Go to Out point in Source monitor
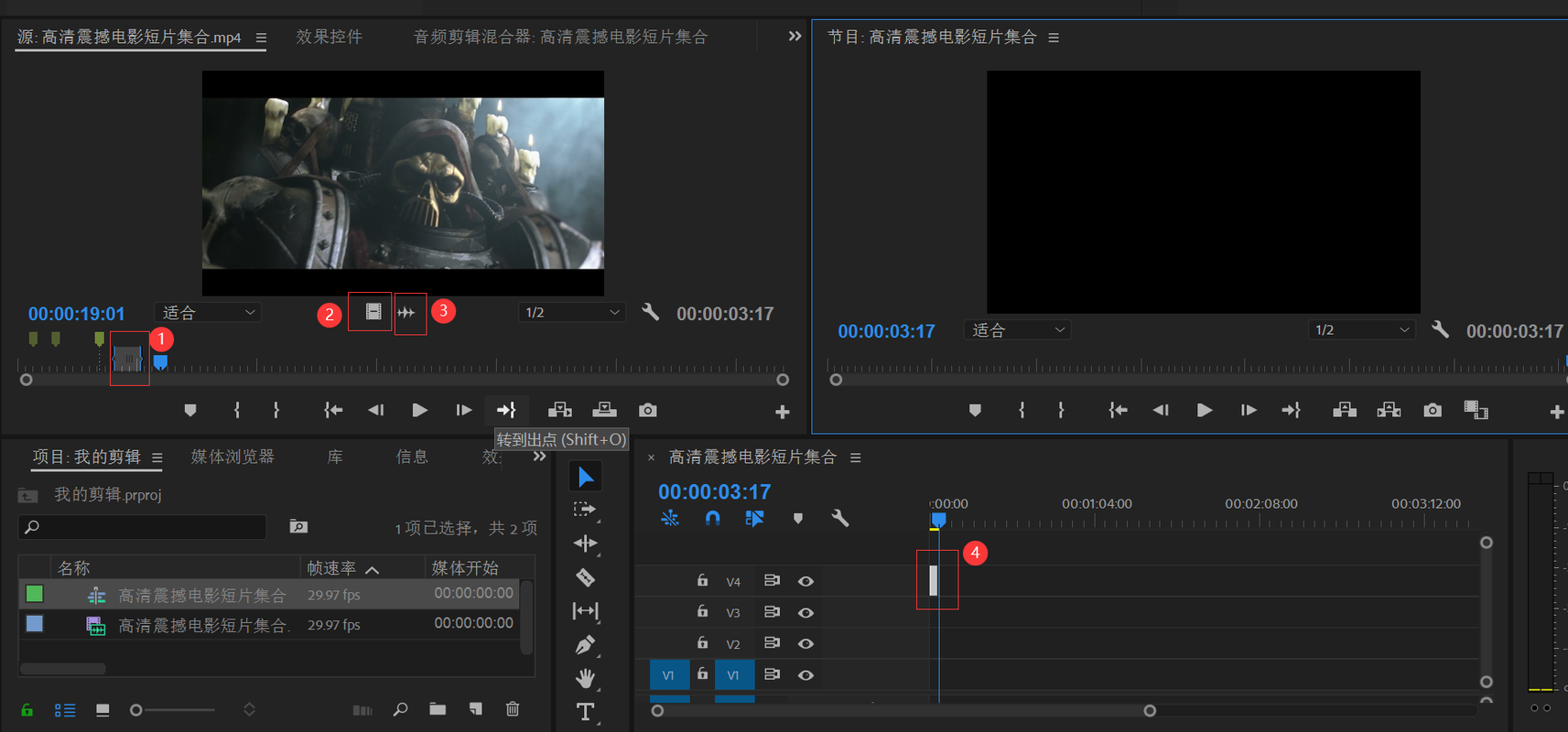The image size is (1568, 732). [506, 410]
